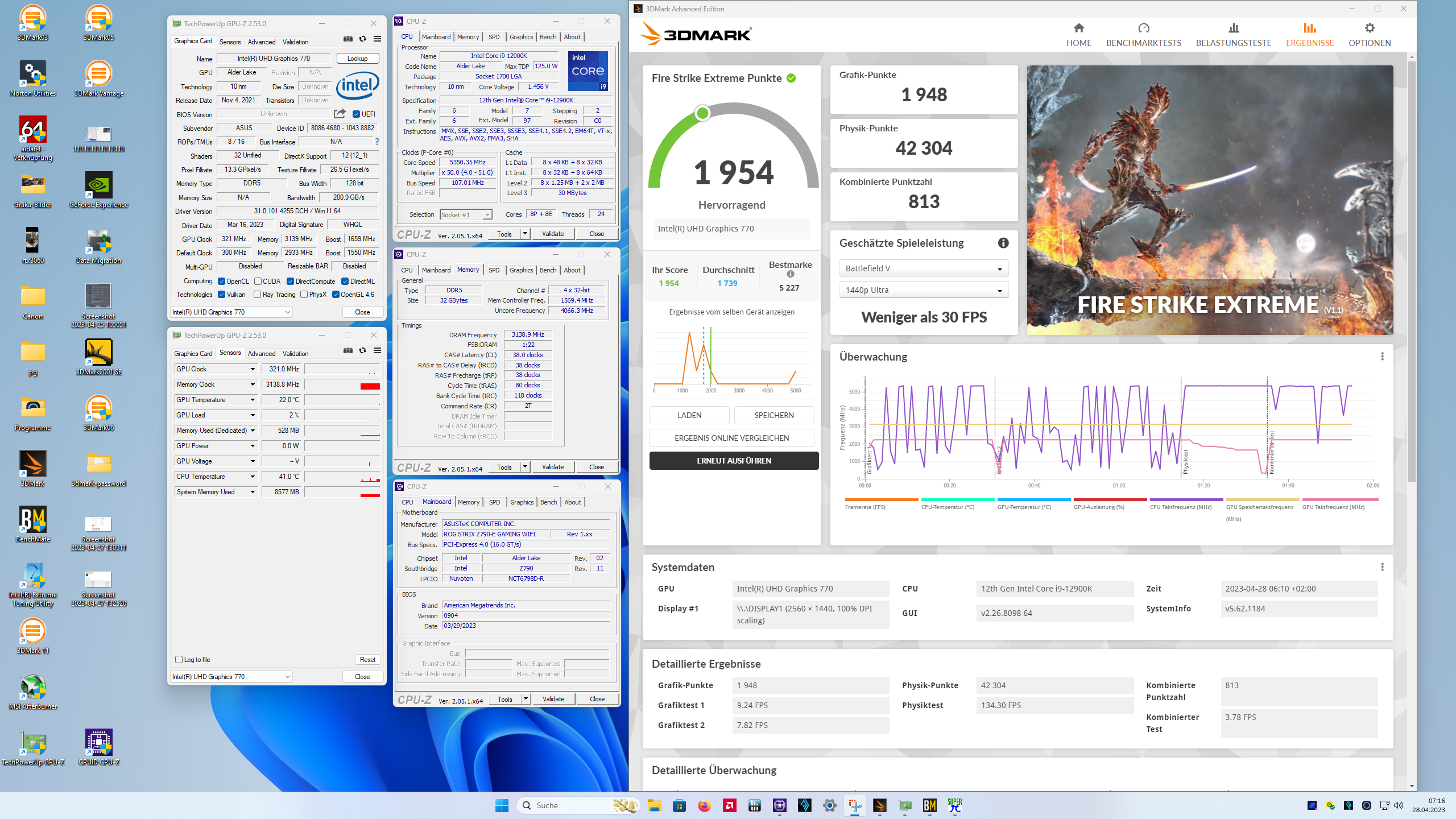The height and width of the screenshot is (819, 1456).
Task: Open File Explorer from the taskbar
Action: [654, 805]
